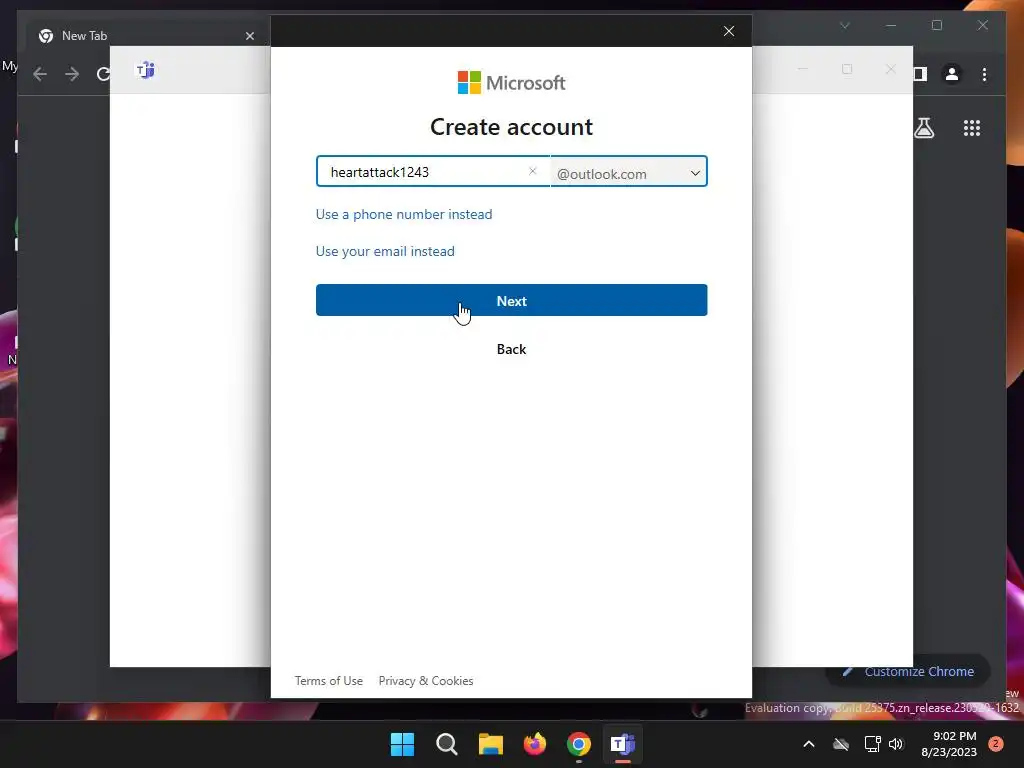Click the Next button

point(511,300)
